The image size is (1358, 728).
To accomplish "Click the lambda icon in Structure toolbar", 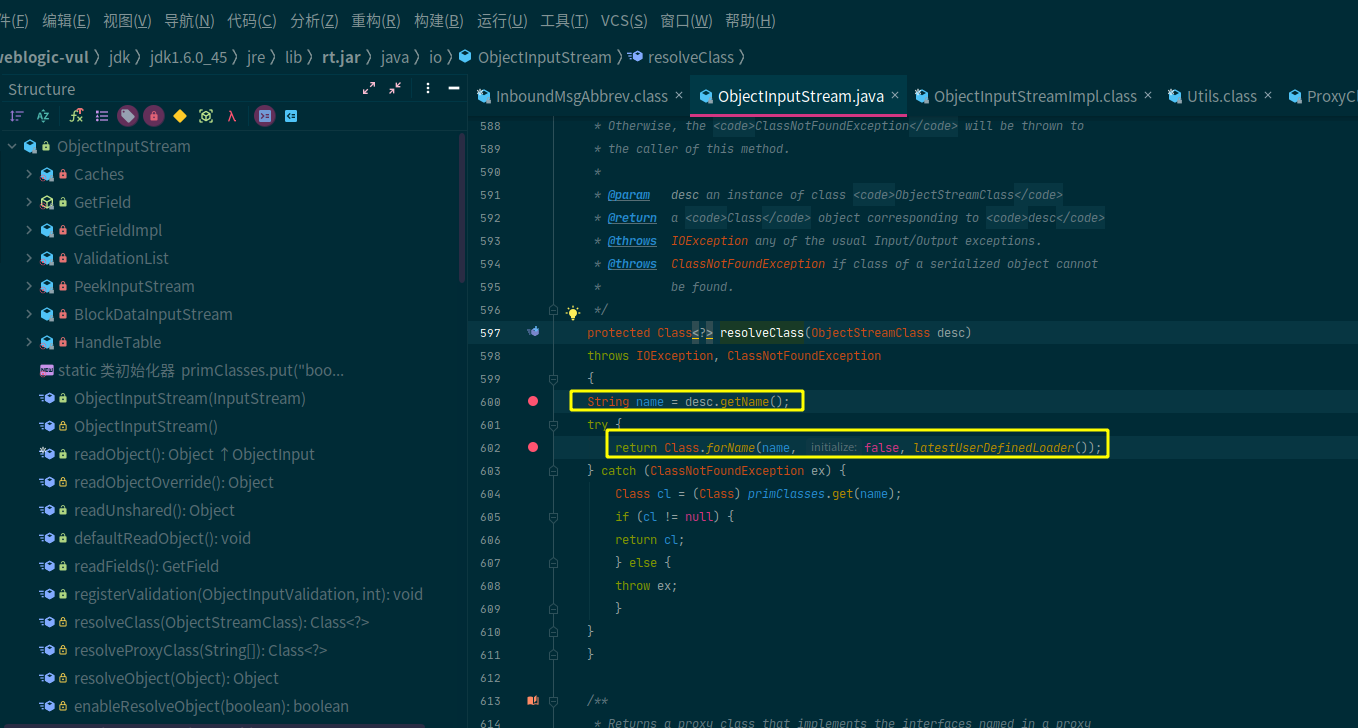I will pyautogui.click(x=231, y=116).
